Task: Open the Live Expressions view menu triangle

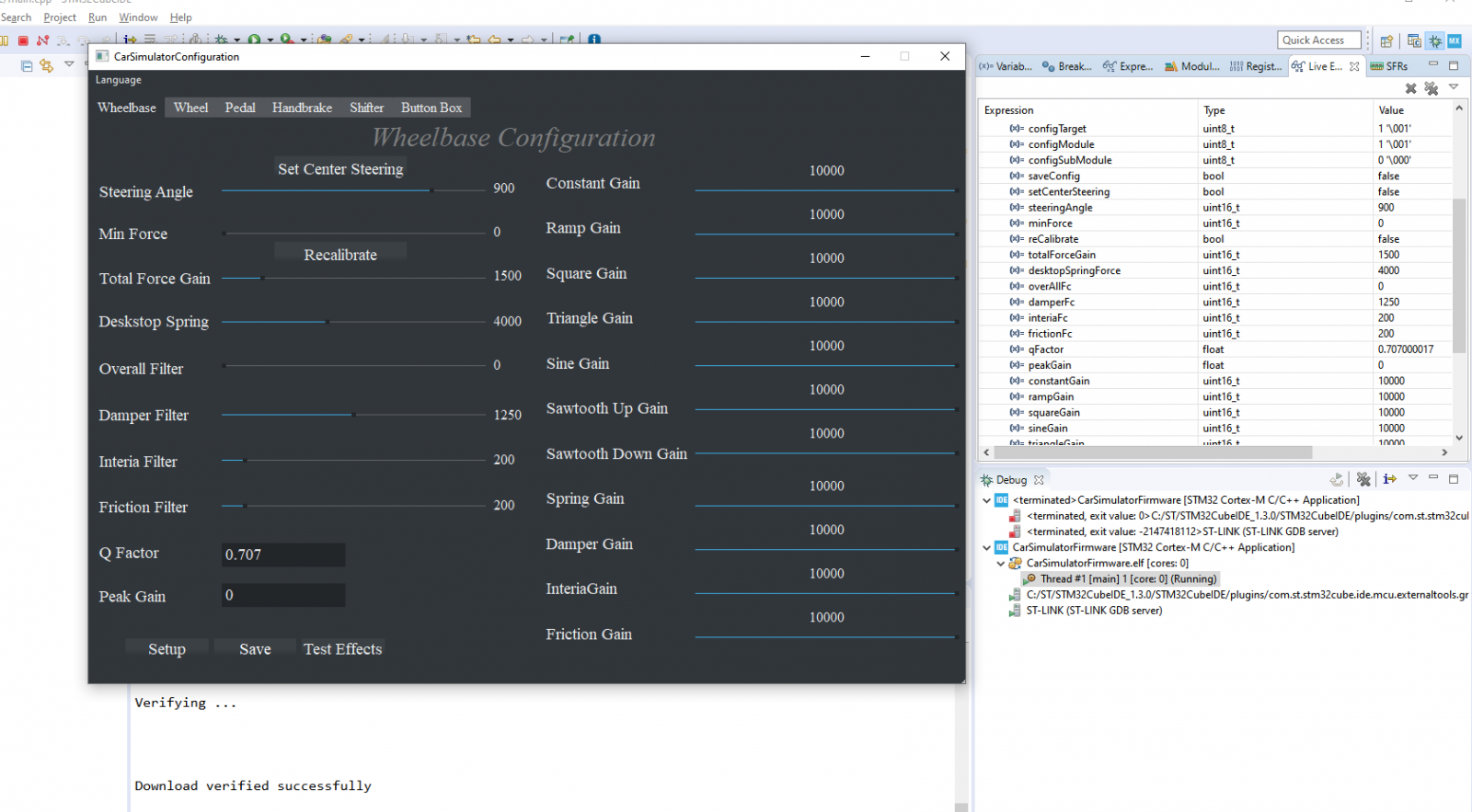Action: tap(1454, 87)
